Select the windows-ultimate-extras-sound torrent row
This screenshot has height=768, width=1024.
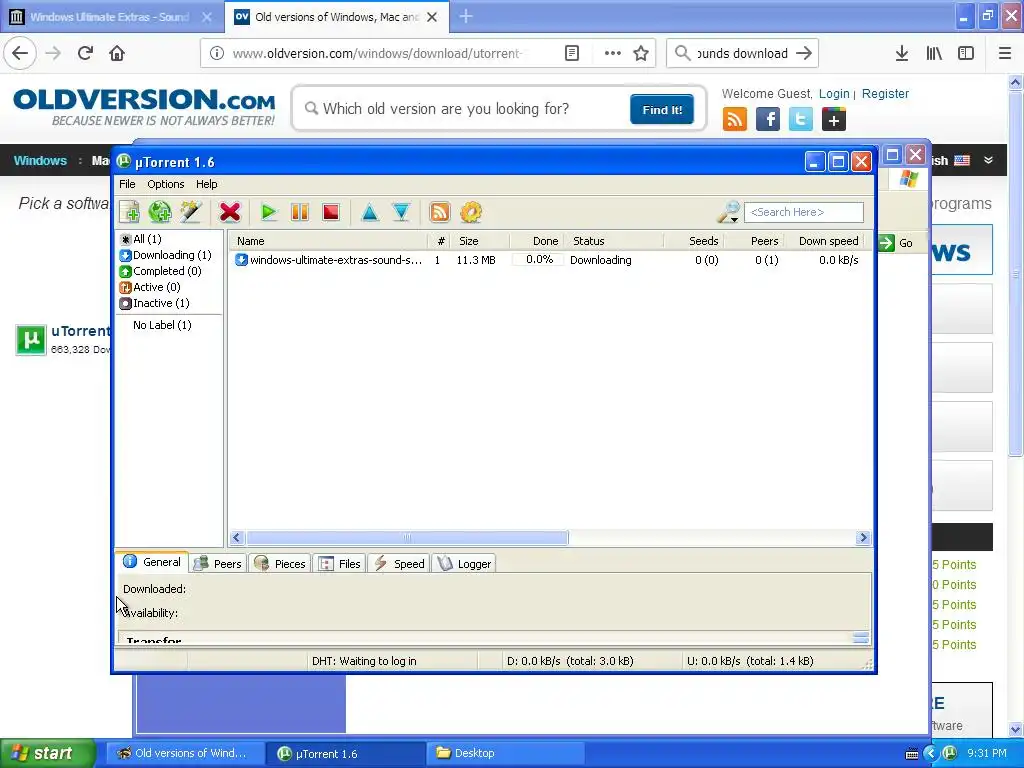click(549, 260)
